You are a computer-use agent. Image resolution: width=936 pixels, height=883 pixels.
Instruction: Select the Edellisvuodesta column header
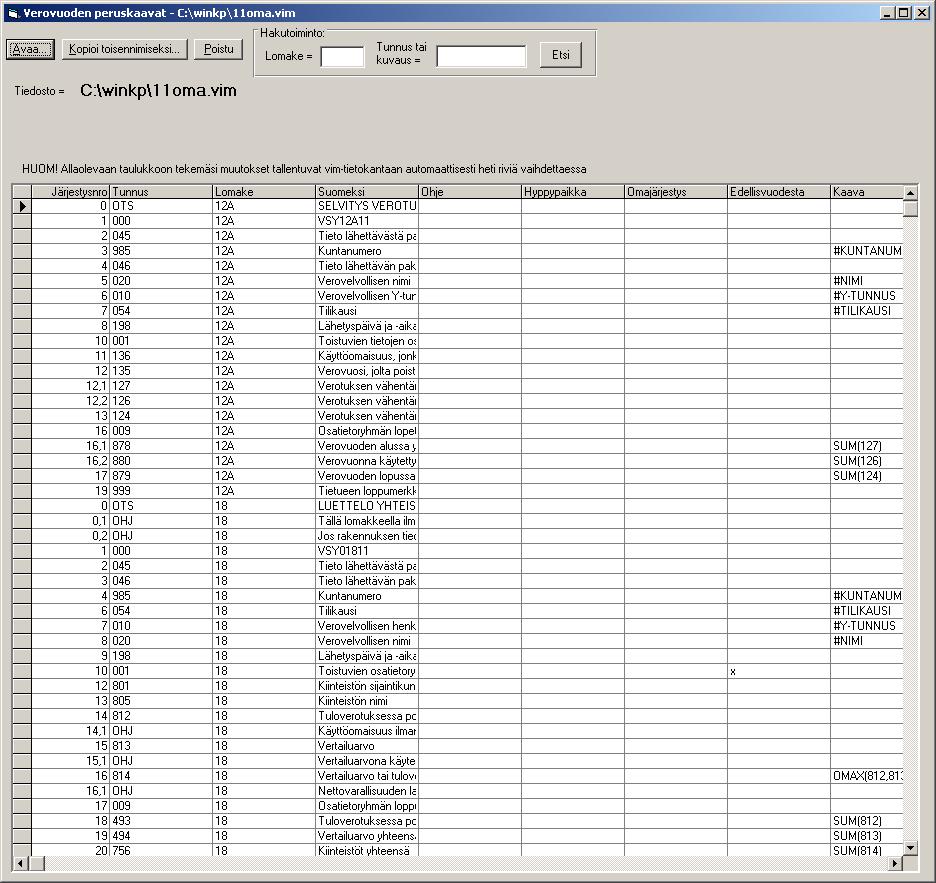tap(778, 192)
